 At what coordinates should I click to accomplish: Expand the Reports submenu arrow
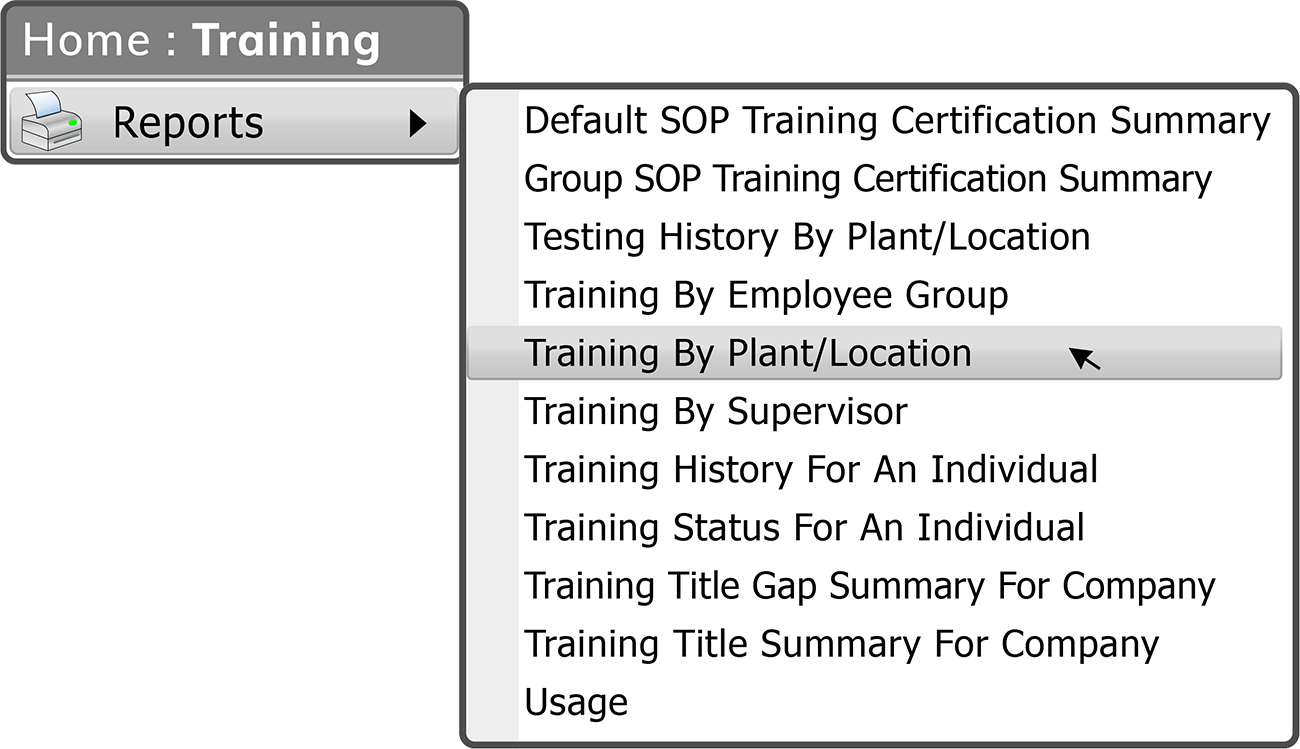(418, 123)
